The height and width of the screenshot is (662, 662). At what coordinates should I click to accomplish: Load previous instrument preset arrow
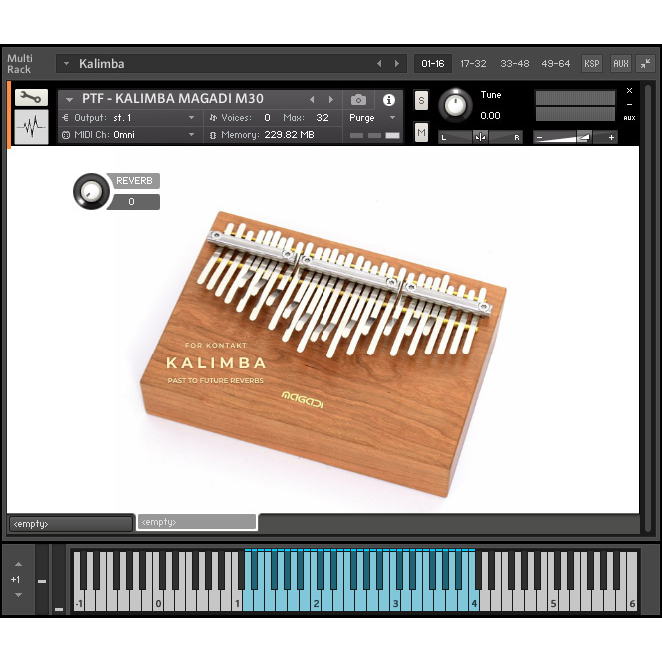pyautogui.click(x=312, y=100)
